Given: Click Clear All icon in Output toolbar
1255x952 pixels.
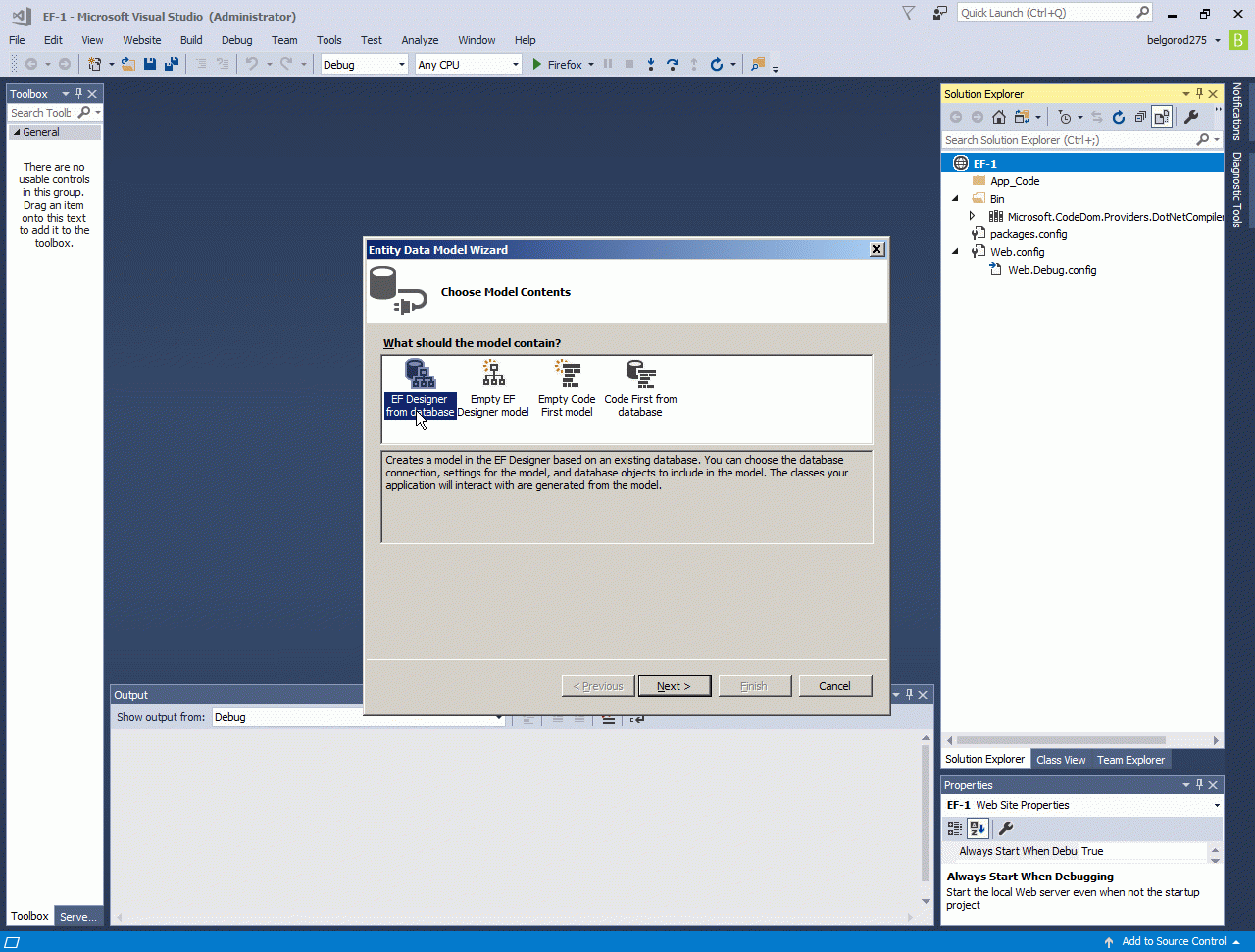Looking at the screenshot, I should 609,718.
